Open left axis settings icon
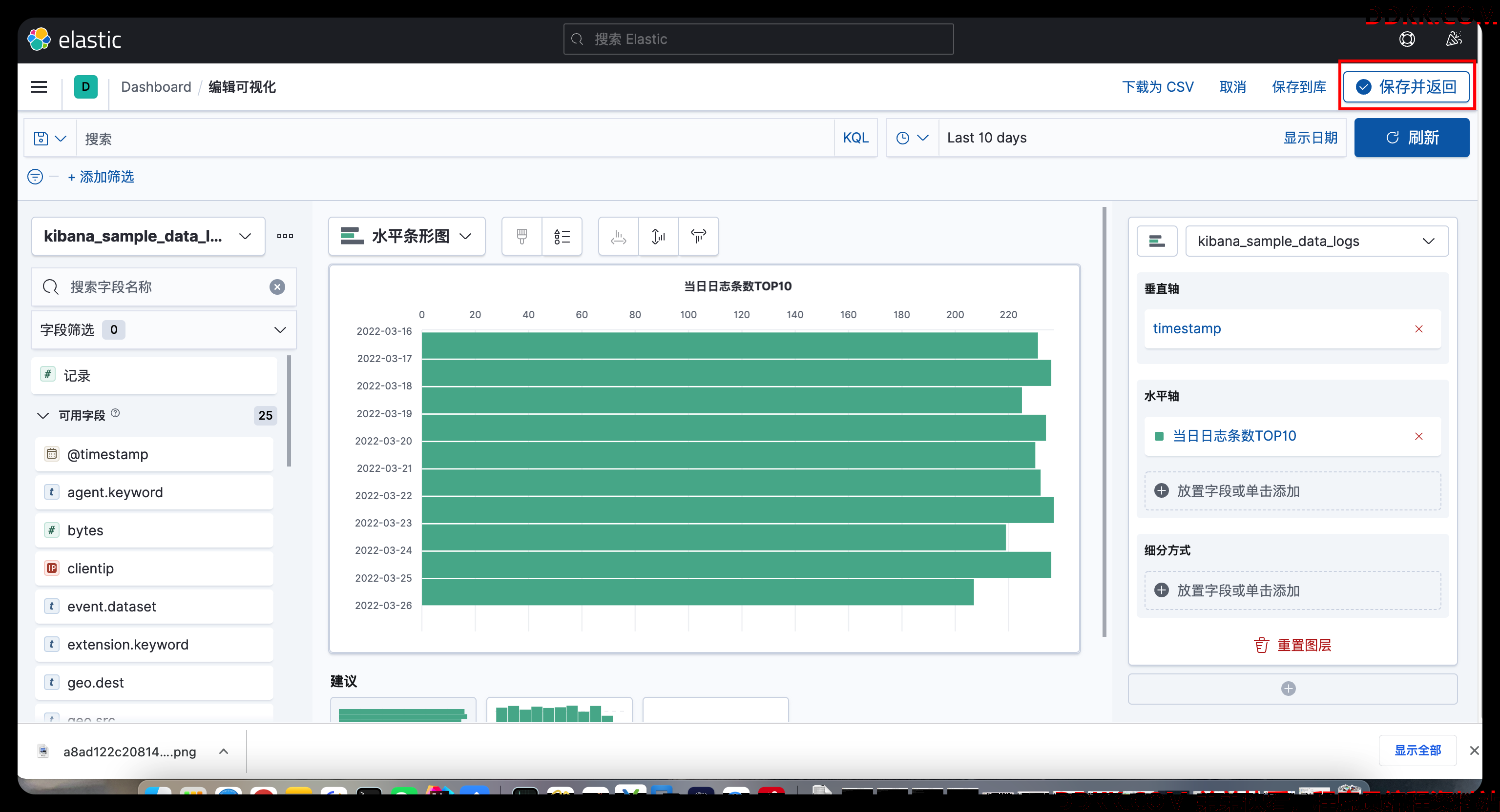This screenshot has height=812, width=1500. point(618,236)
